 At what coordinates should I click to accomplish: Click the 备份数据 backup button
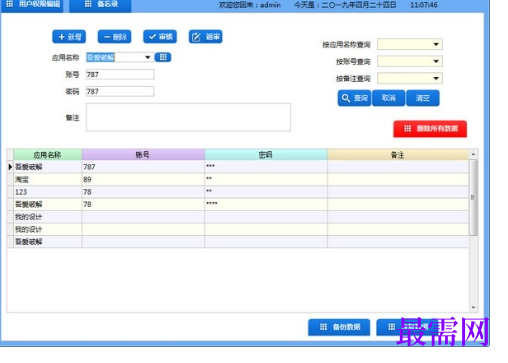click(x=339, y=327)
